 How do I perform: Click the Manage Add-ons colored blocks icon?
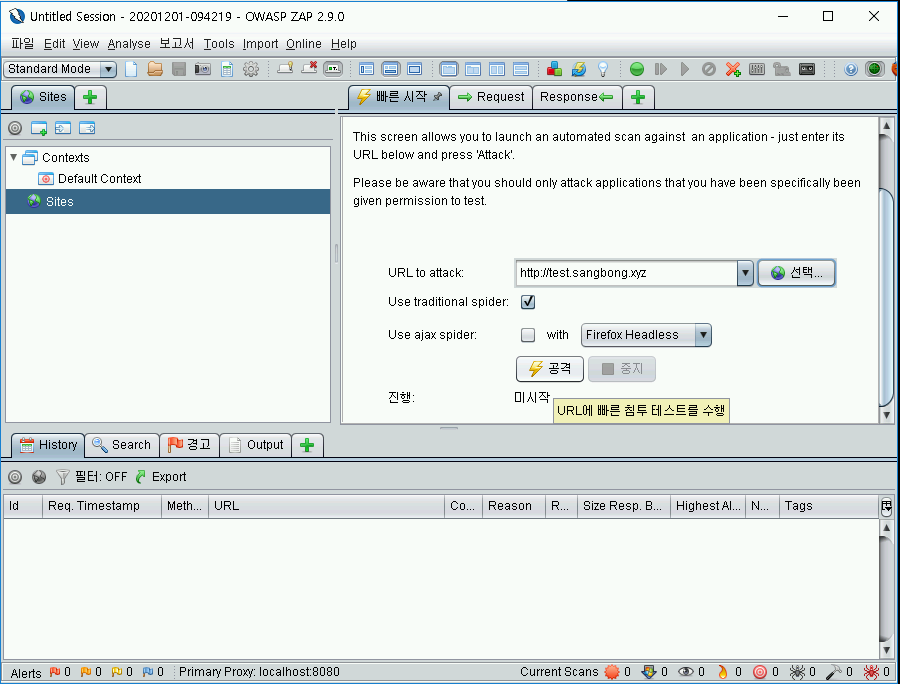coord(554,69)
